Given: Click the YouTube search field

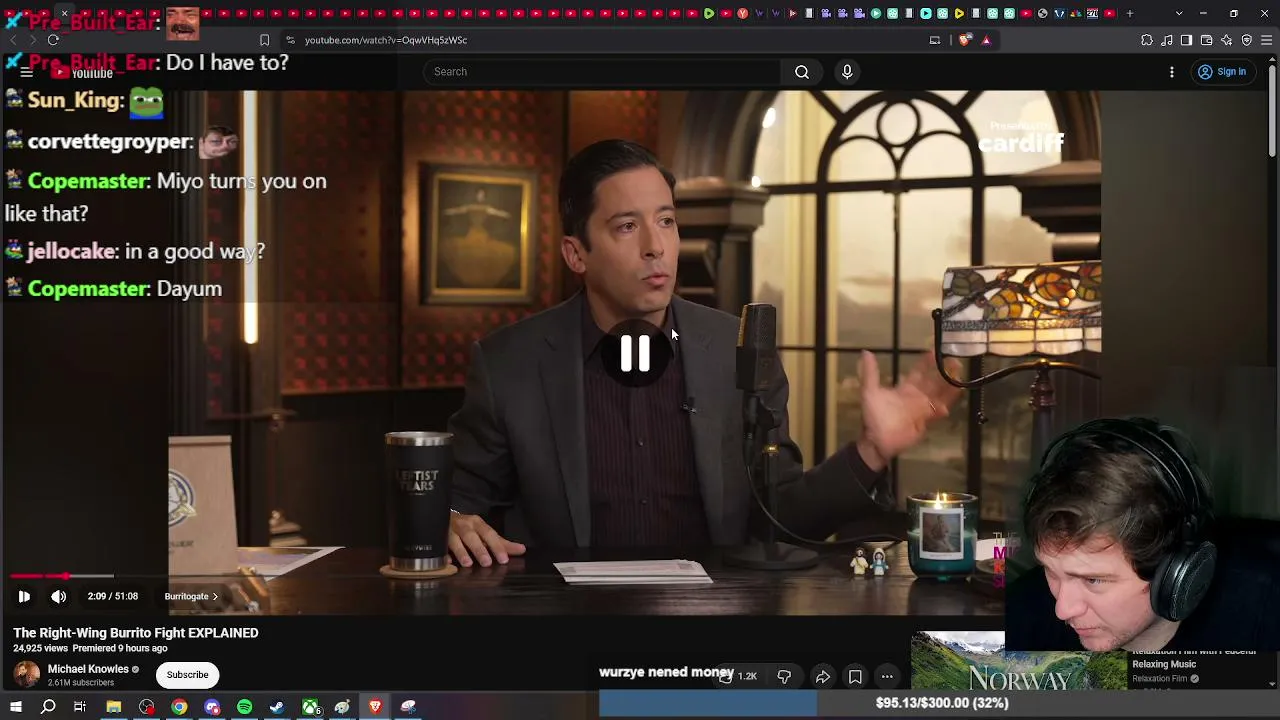Looking at the screenshot, I should (x=602, y=72).
